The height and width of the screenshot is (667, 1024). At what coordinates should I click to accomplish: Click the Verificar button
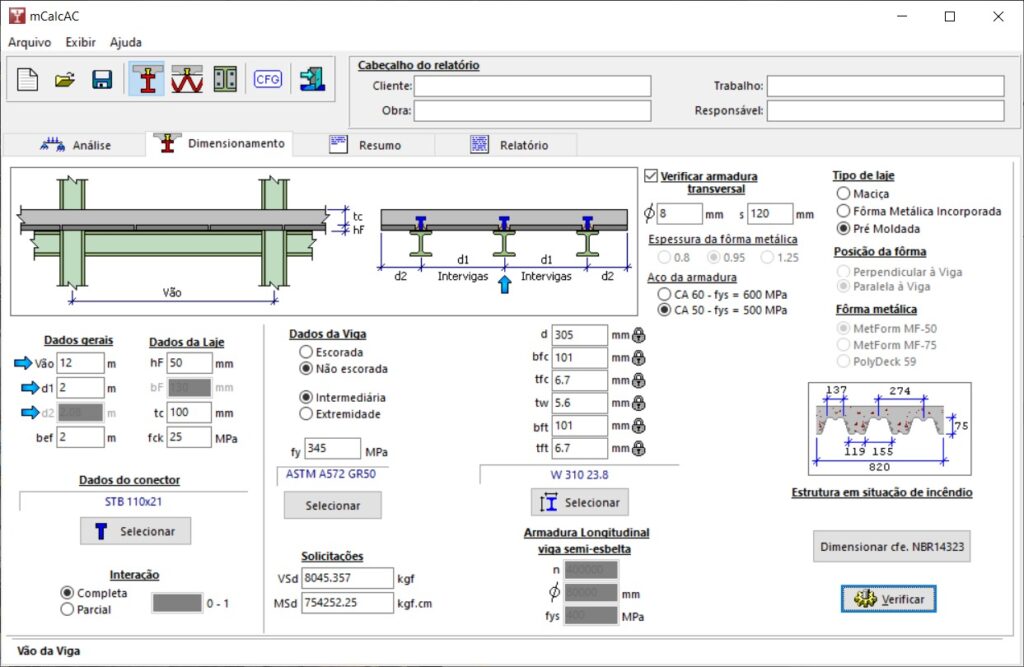889,599
